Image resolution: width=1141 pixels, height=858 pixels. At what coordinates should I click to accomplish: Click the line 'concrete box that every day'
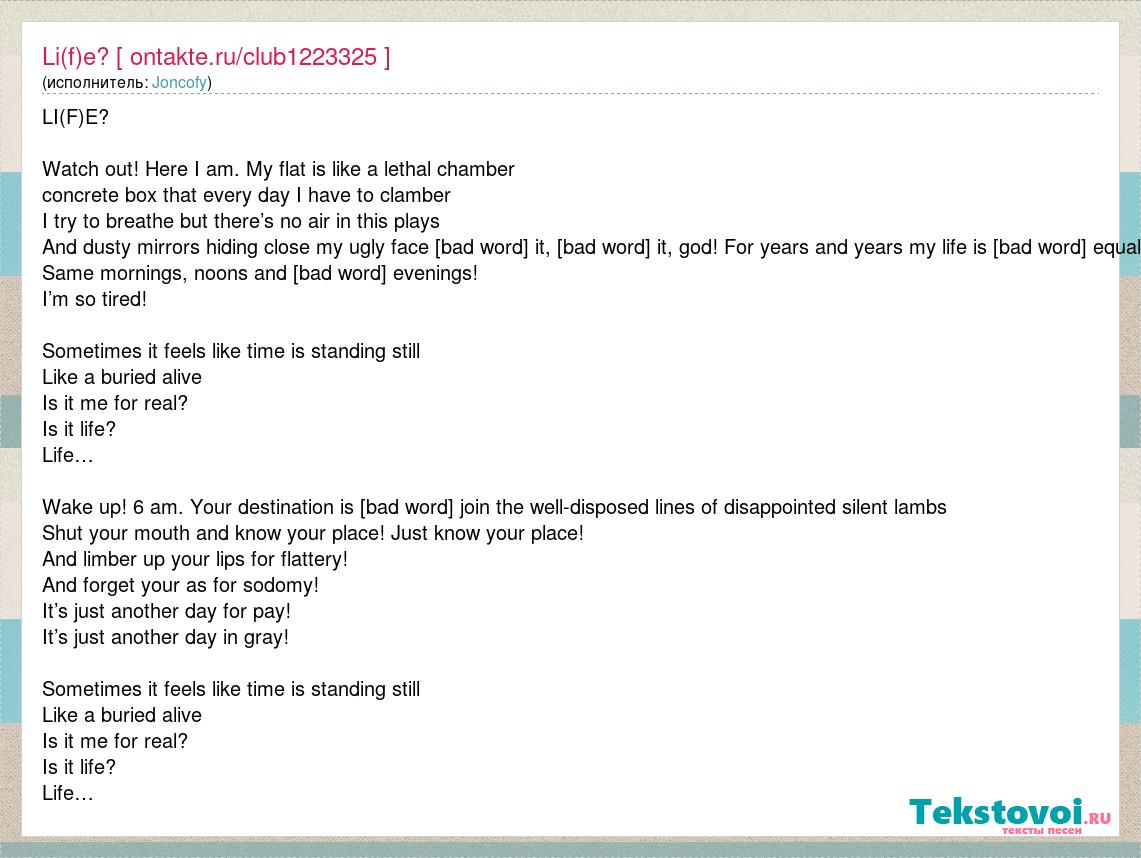[x=246, y=196]
